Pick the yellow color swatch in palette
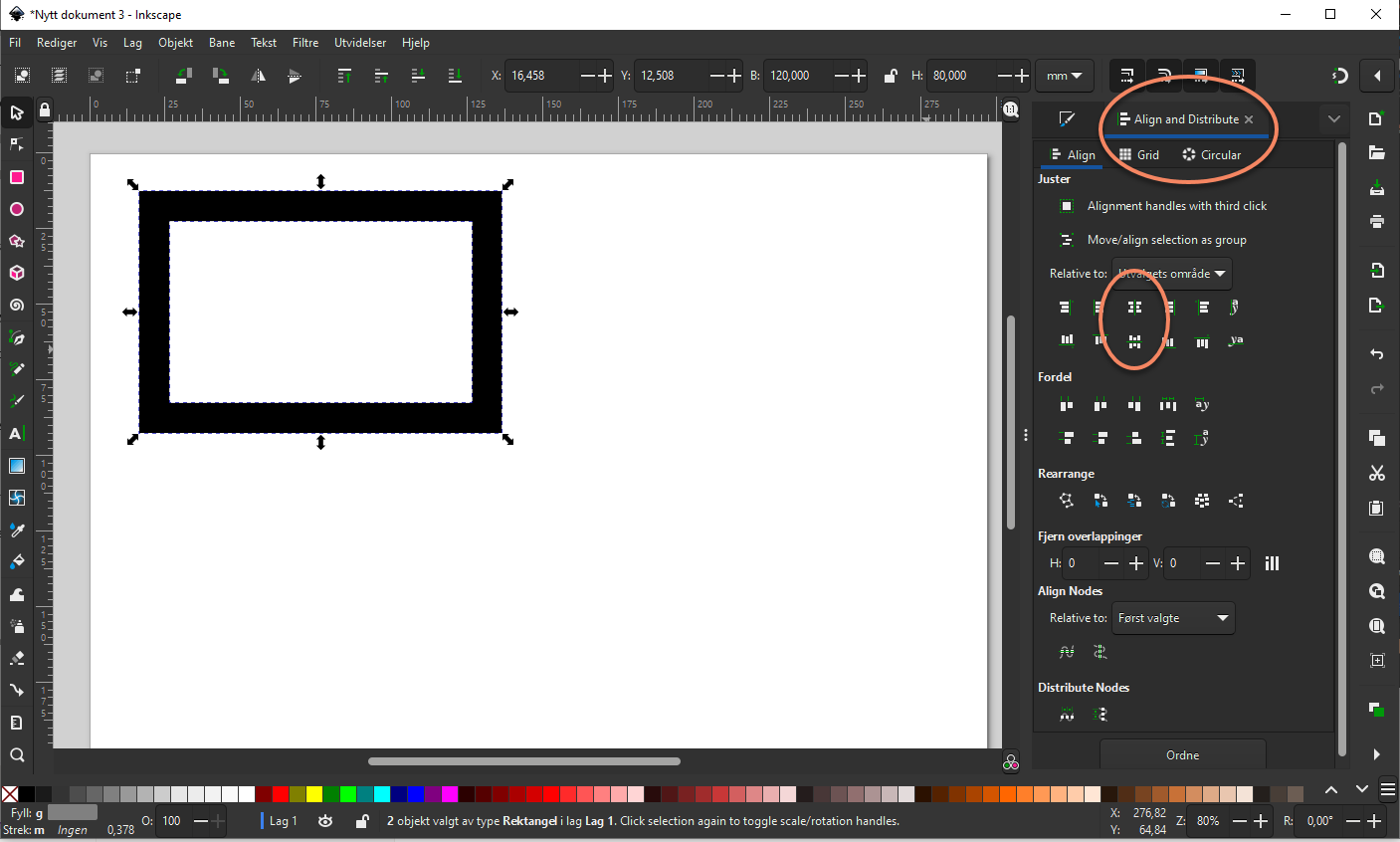 click(314, 794)
